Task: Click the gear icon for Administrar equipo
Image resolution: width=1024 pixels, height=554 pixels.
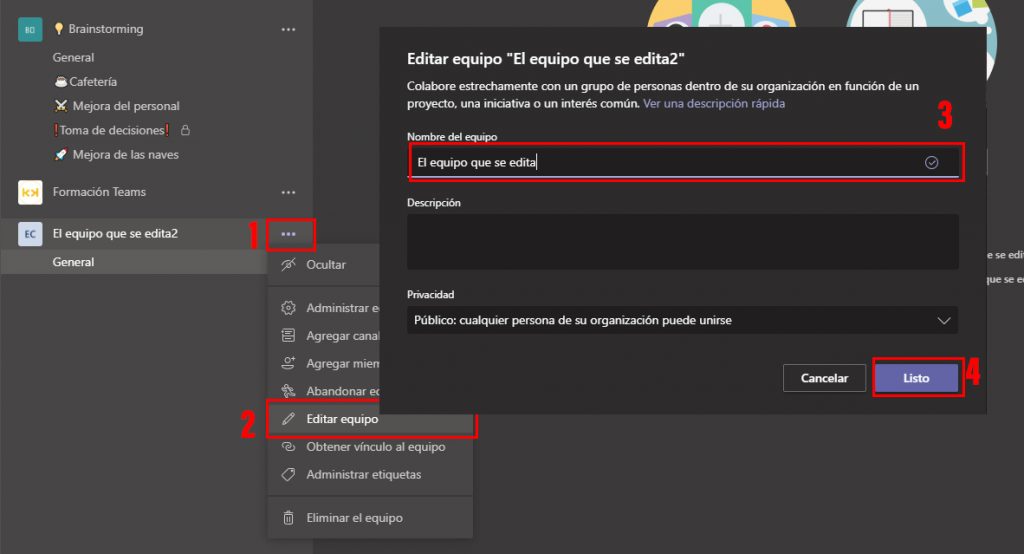Action: [288, 308]
